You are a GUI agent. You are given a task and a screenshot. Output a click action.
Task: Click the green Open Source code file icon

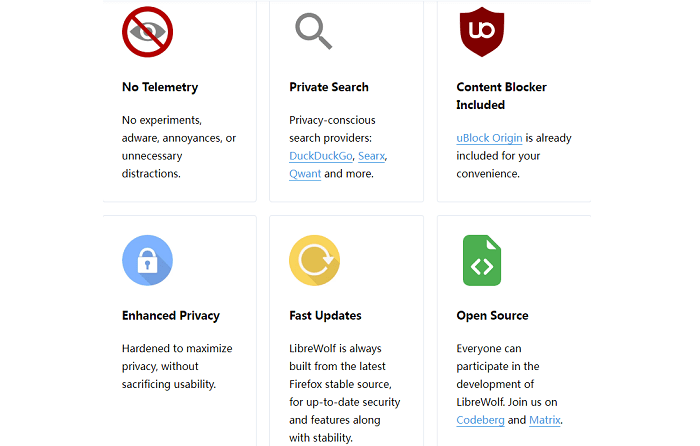pyautogui.click(x=481, y=261)
